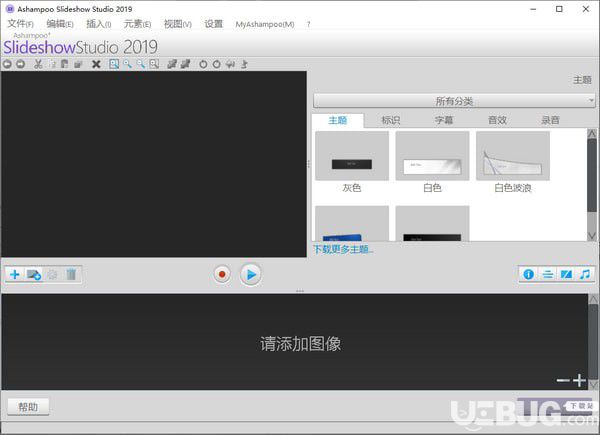Click the zoom out magnifier icon
This screenshot has height=435, width=600.
(141, 64)
